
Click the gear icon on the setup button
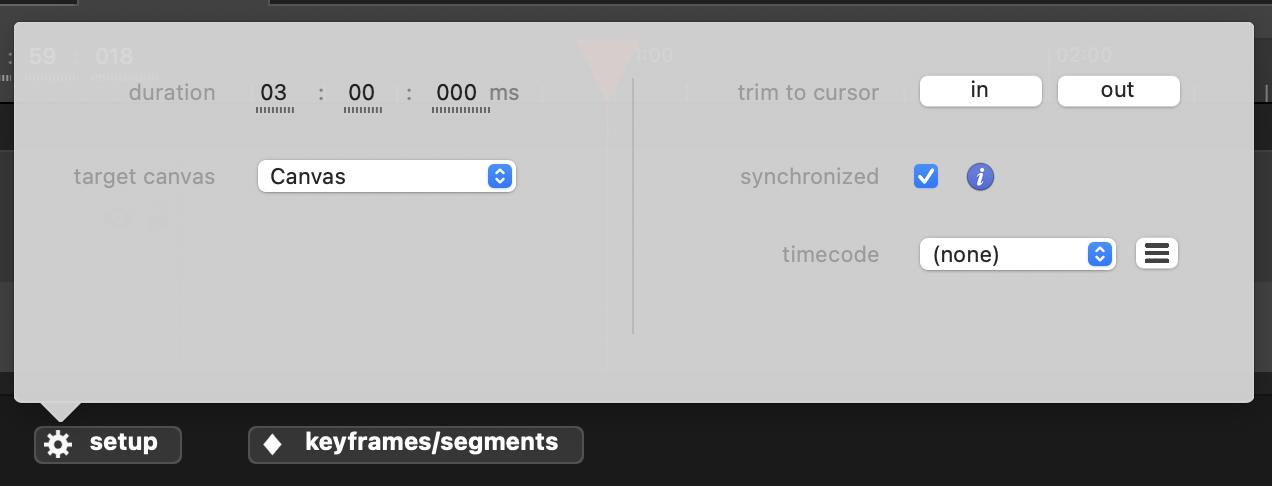pyautogui.click(x=59, y=444)
